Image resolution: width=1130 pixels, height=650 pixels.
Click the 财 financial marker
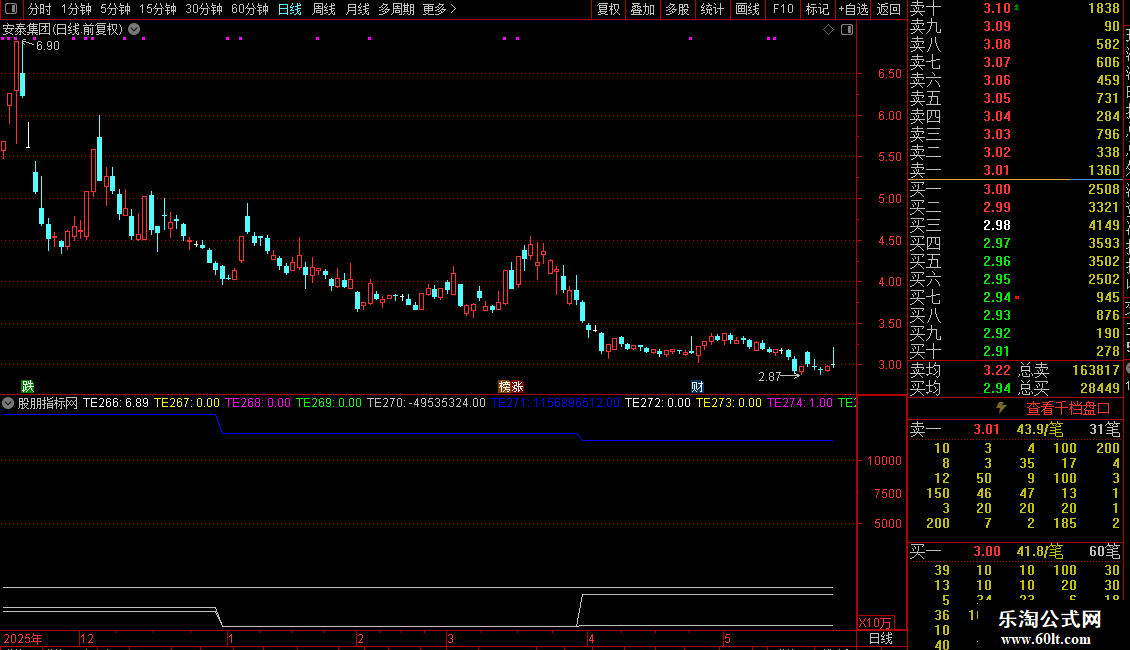[697, 386]
